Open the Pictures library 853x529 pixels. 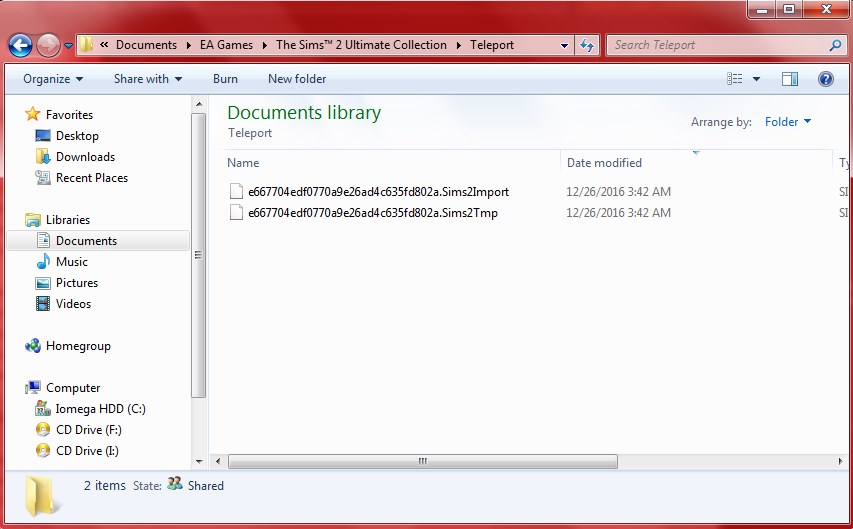click(77, 283)
